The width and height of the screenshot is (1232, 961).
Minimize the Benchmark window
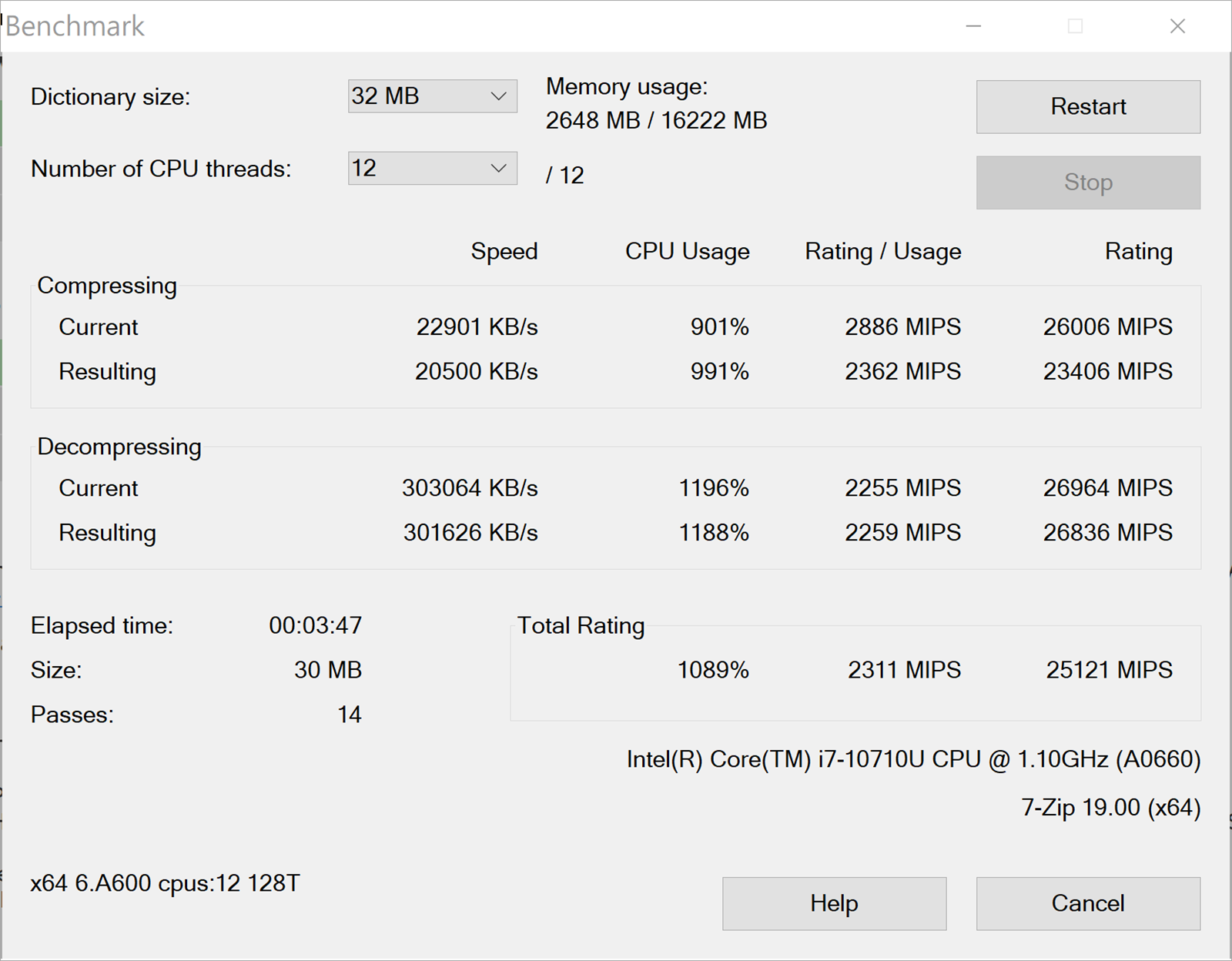(x=973, y=27)
